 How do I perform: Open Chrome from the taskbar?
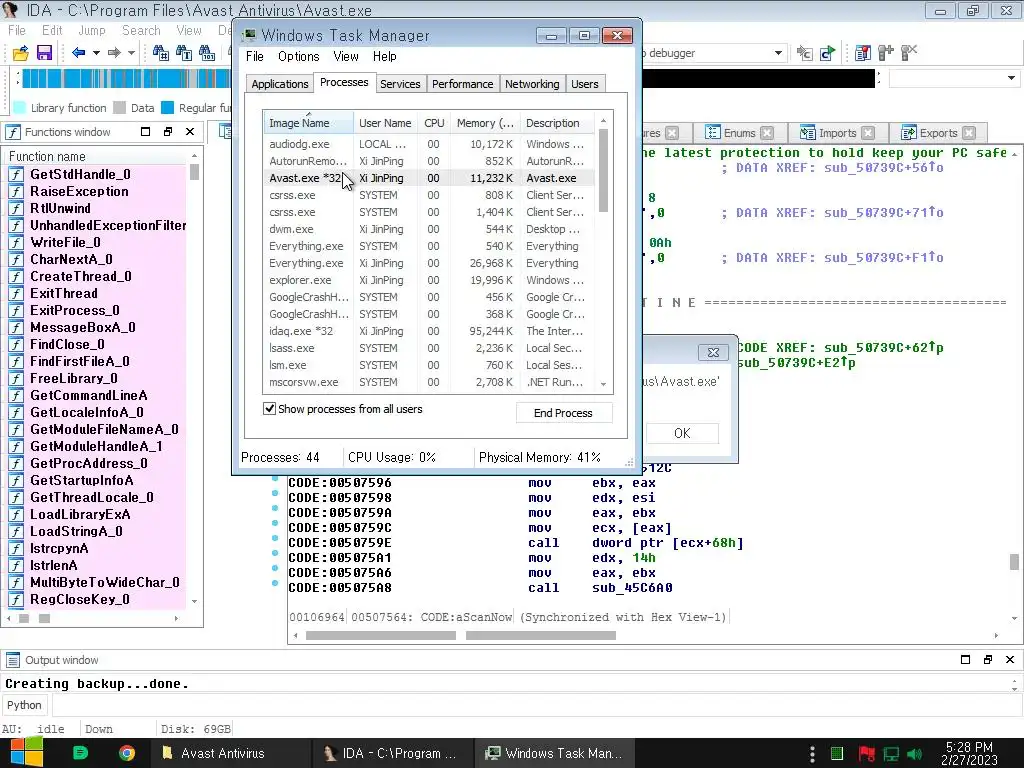coord(127,753)
